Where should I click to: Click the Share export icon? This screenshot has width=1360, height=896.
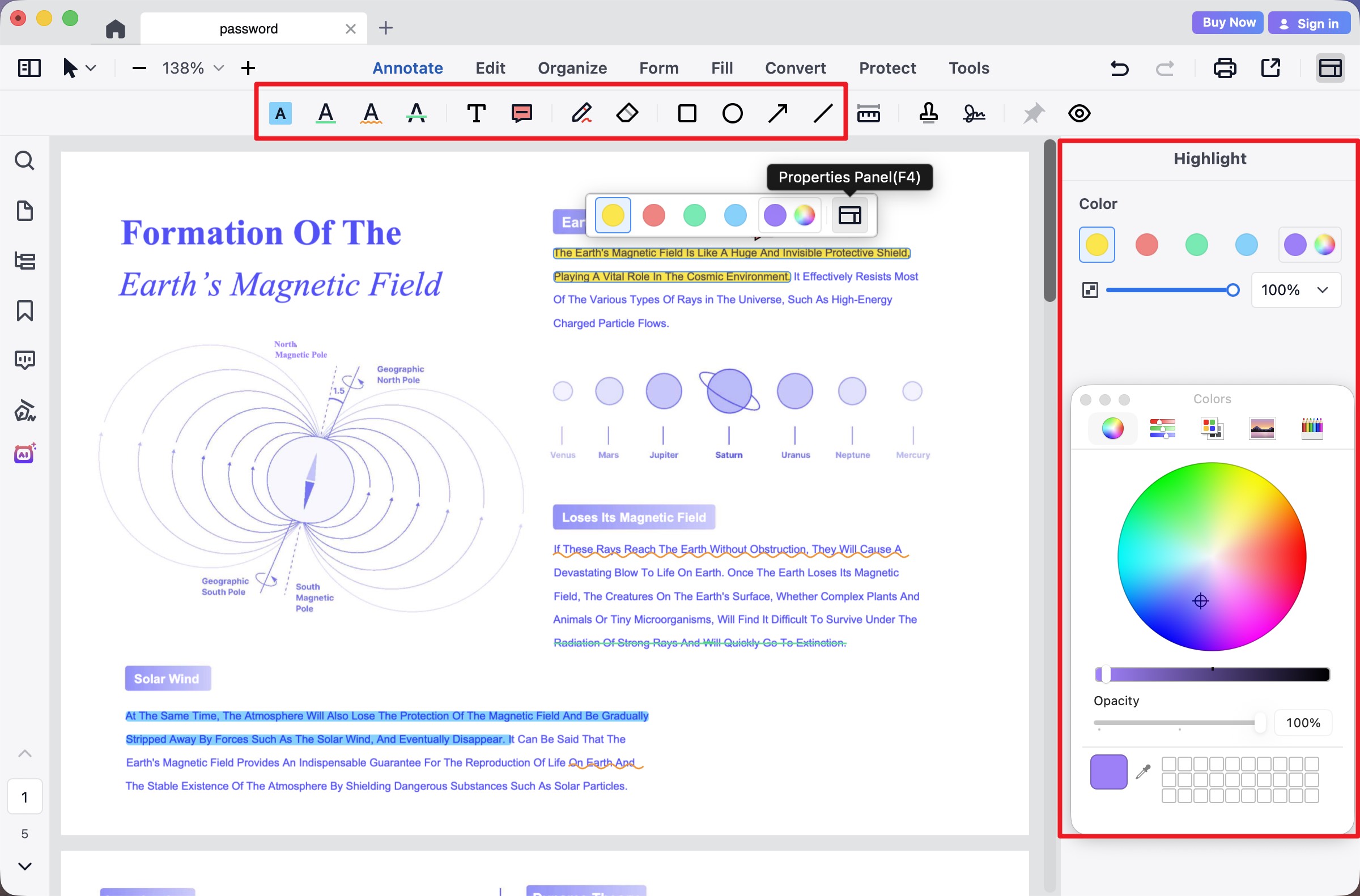[1270, 68]
